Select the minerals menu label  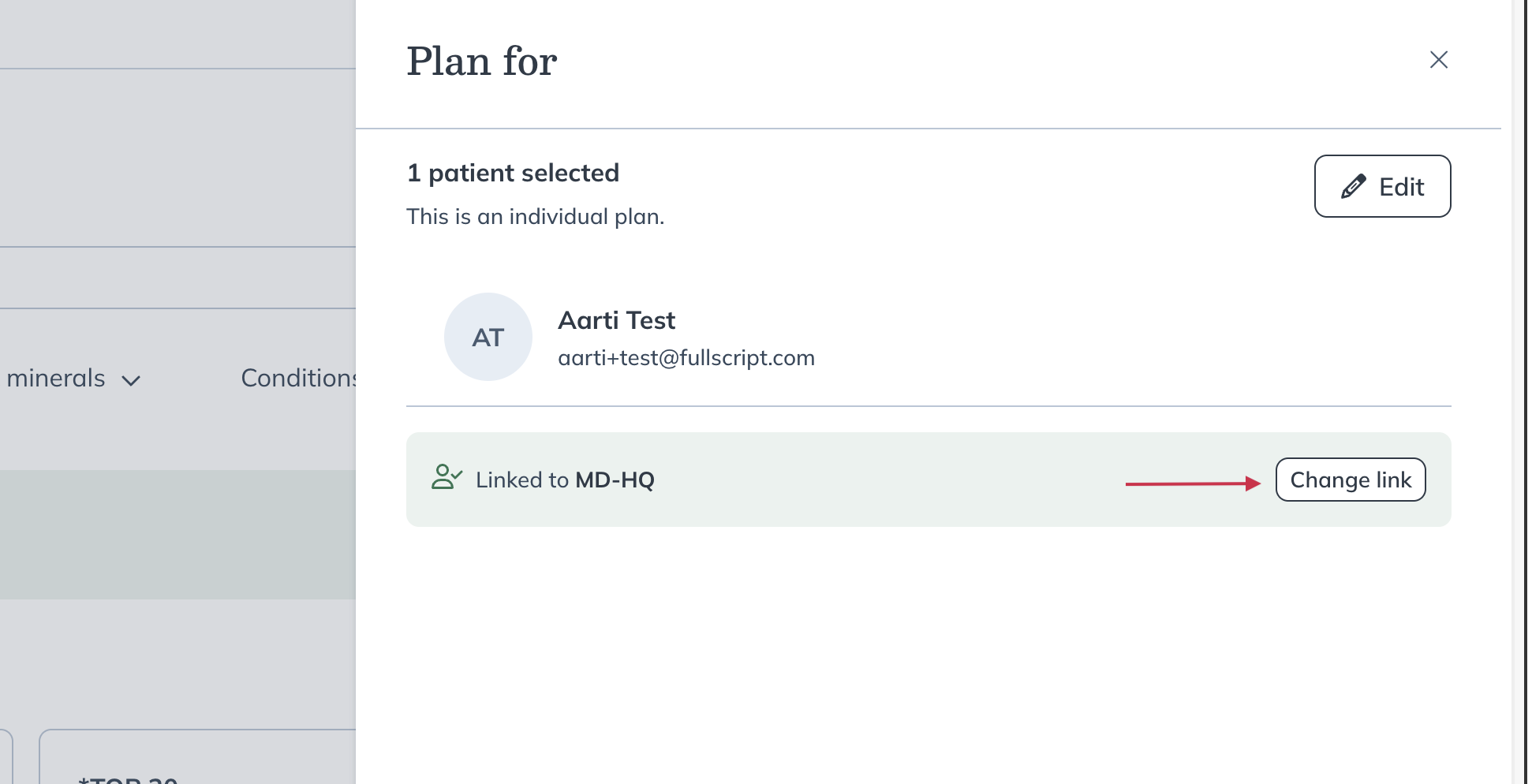55,379
